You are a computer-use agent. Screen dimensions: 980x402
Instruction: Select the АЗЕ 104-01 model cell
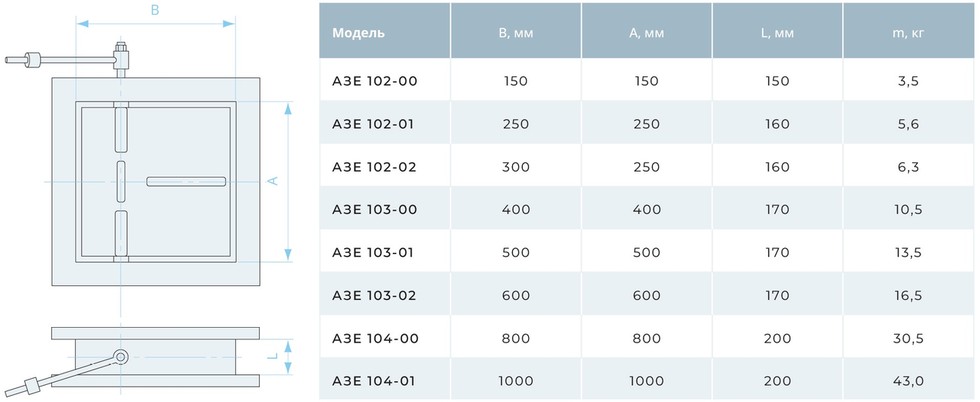pyautogui.click(x=374, y=381)
